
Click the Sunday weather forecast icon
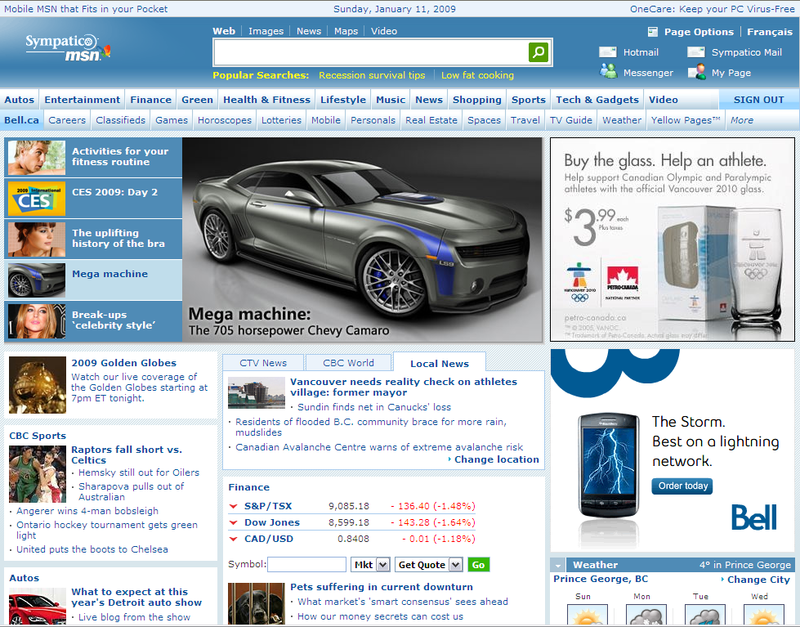coord(587,615)
